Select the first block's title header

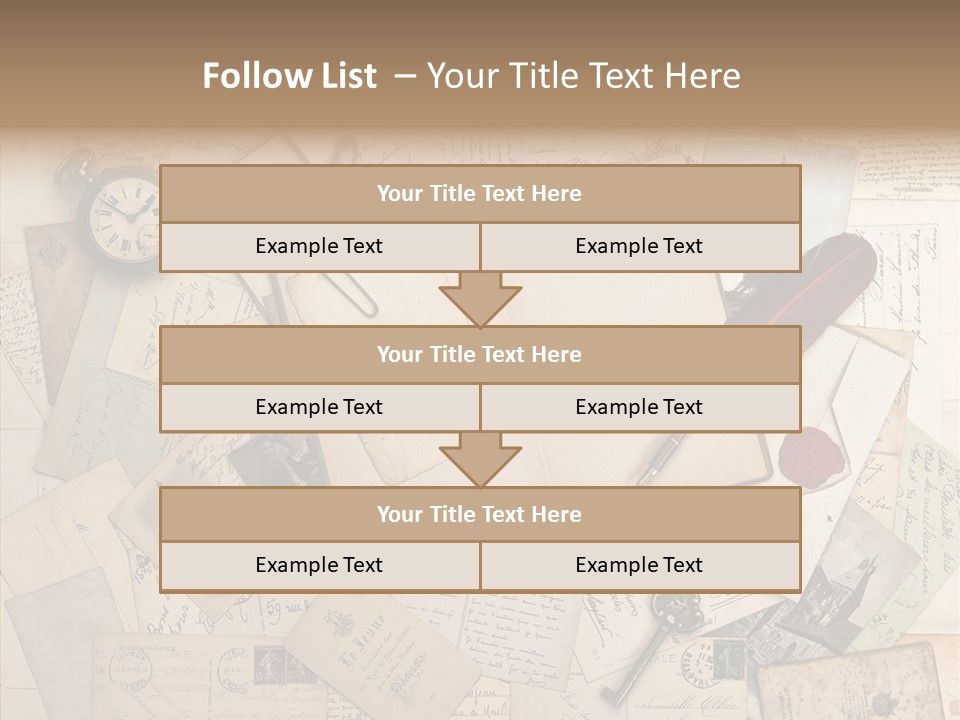(x=480, y=194)
